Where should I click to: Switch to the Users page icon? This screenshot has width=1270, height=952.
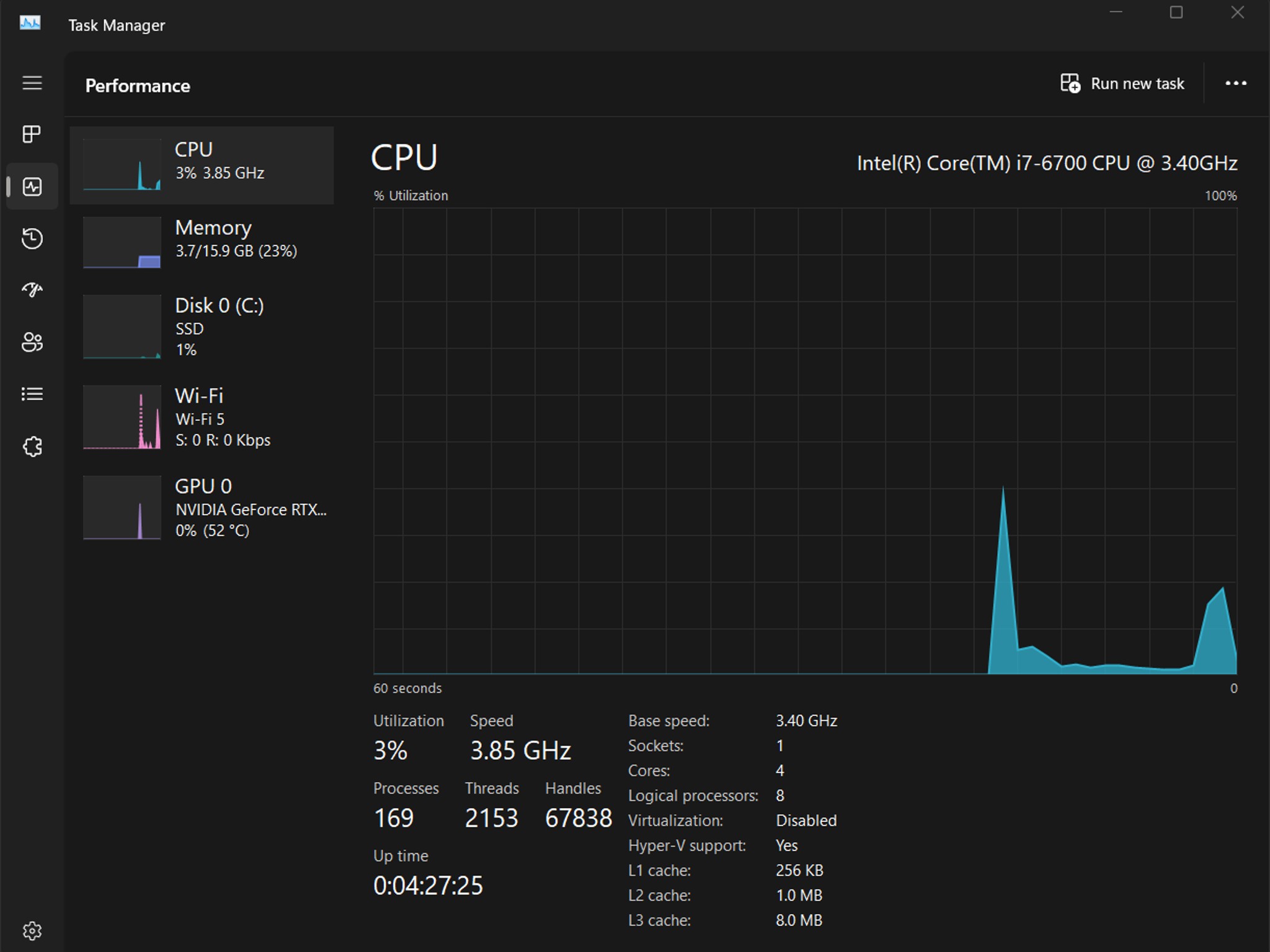coord(32,342)
